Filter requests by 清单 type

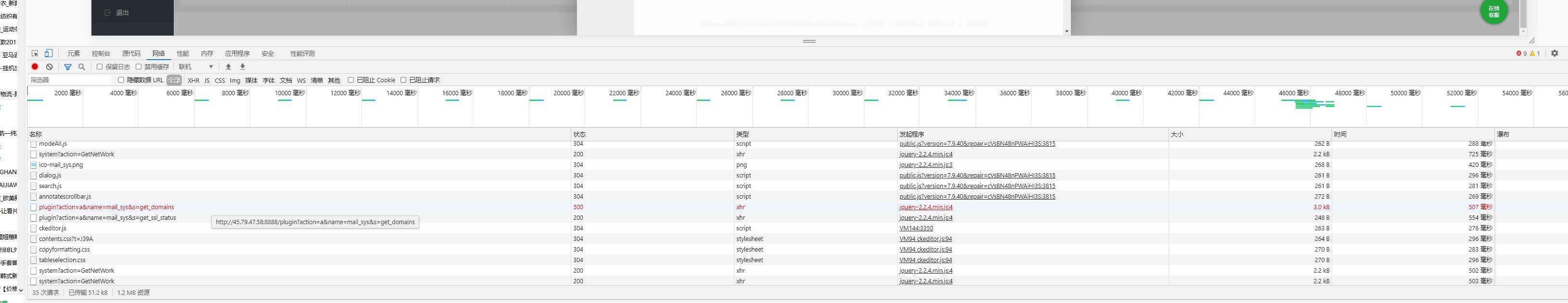317,80
